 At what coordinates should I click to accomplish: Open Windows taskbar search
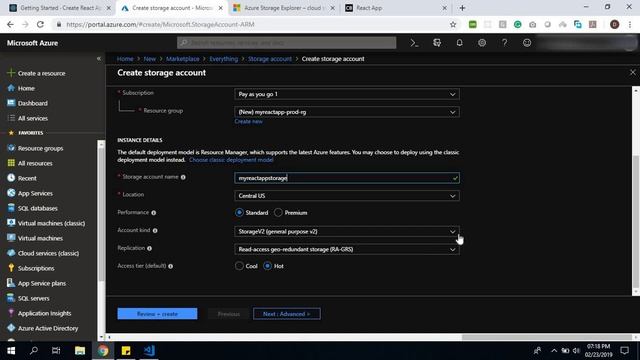click(x=34, y=351)
